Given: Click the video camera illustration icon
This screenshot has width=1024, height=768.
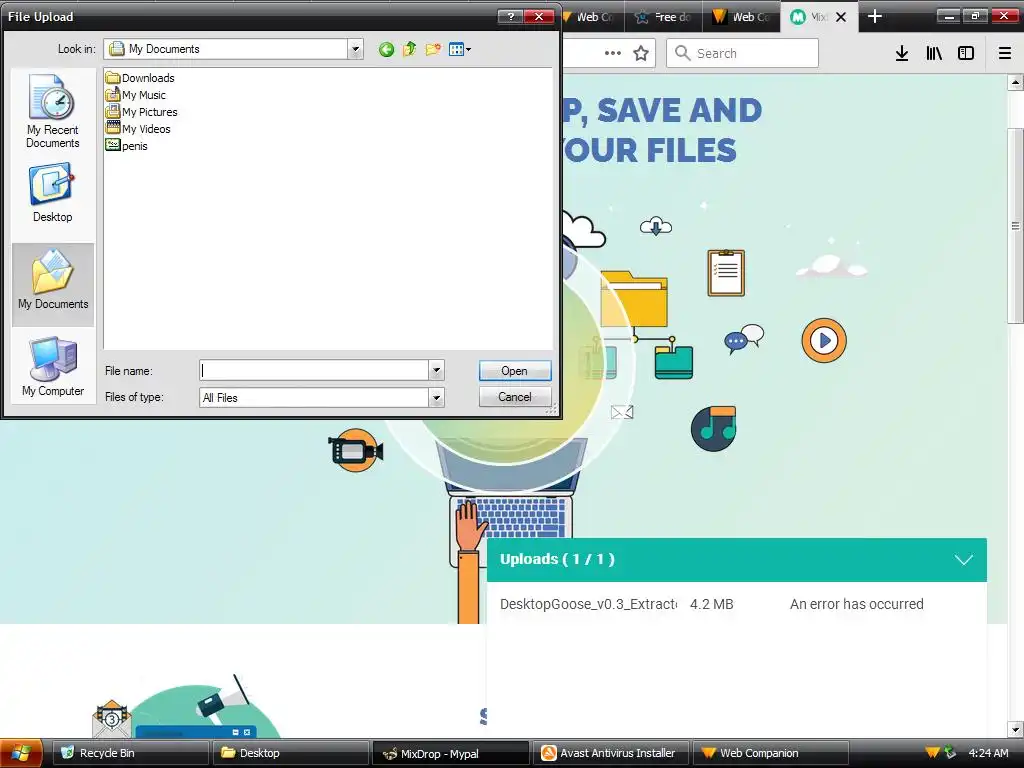Looking at the screenshot, I should pyautogui.click(x=355, y=450).
